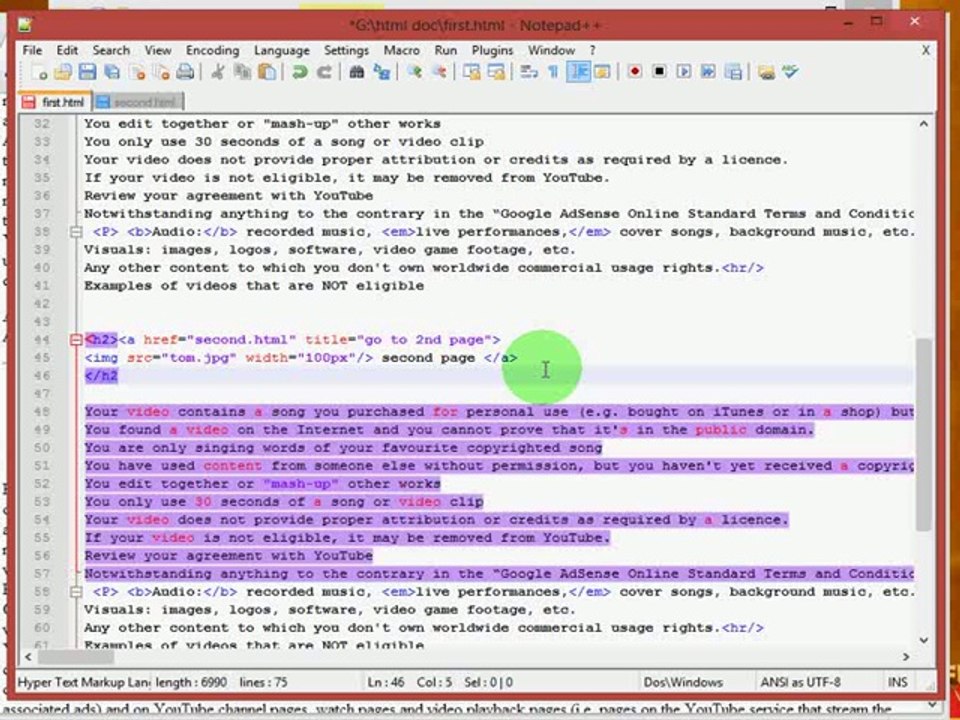Click the green Undo arrow icon
Viewport: 960px width, 720px height.
[x=299, y=72]
